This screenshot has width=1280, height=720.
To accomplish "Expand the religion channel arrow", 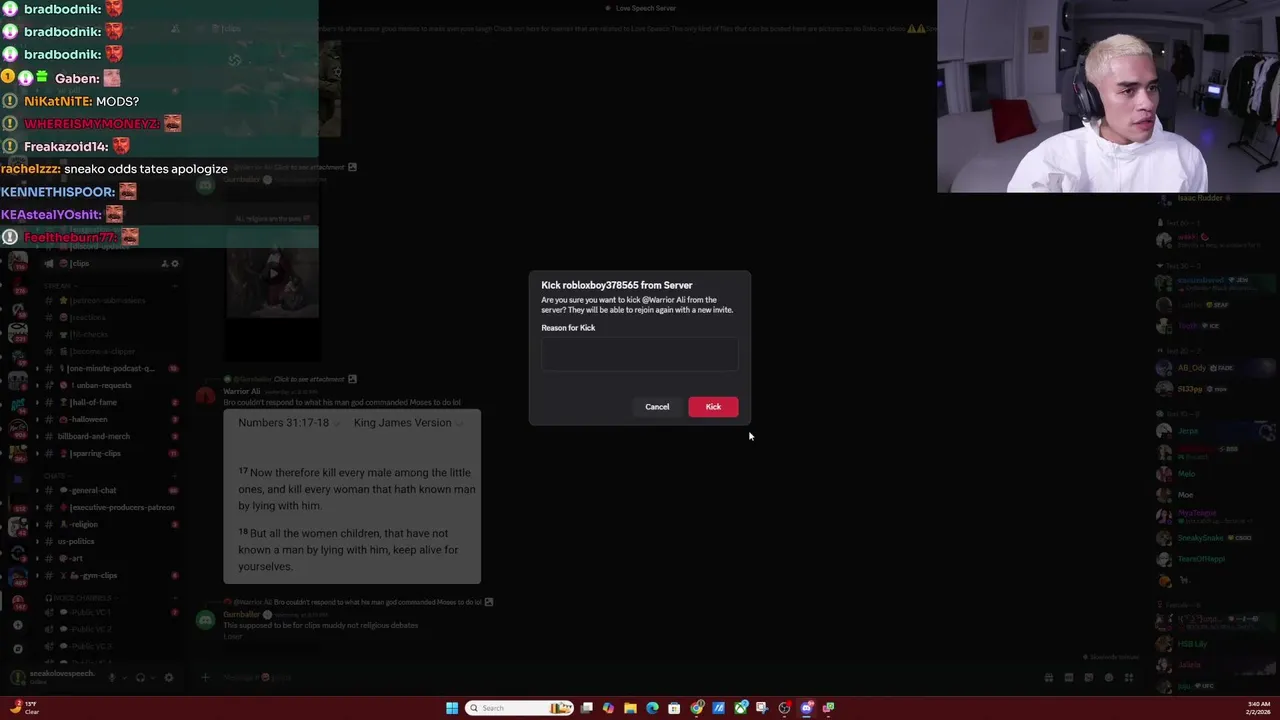I will point(37,524).
